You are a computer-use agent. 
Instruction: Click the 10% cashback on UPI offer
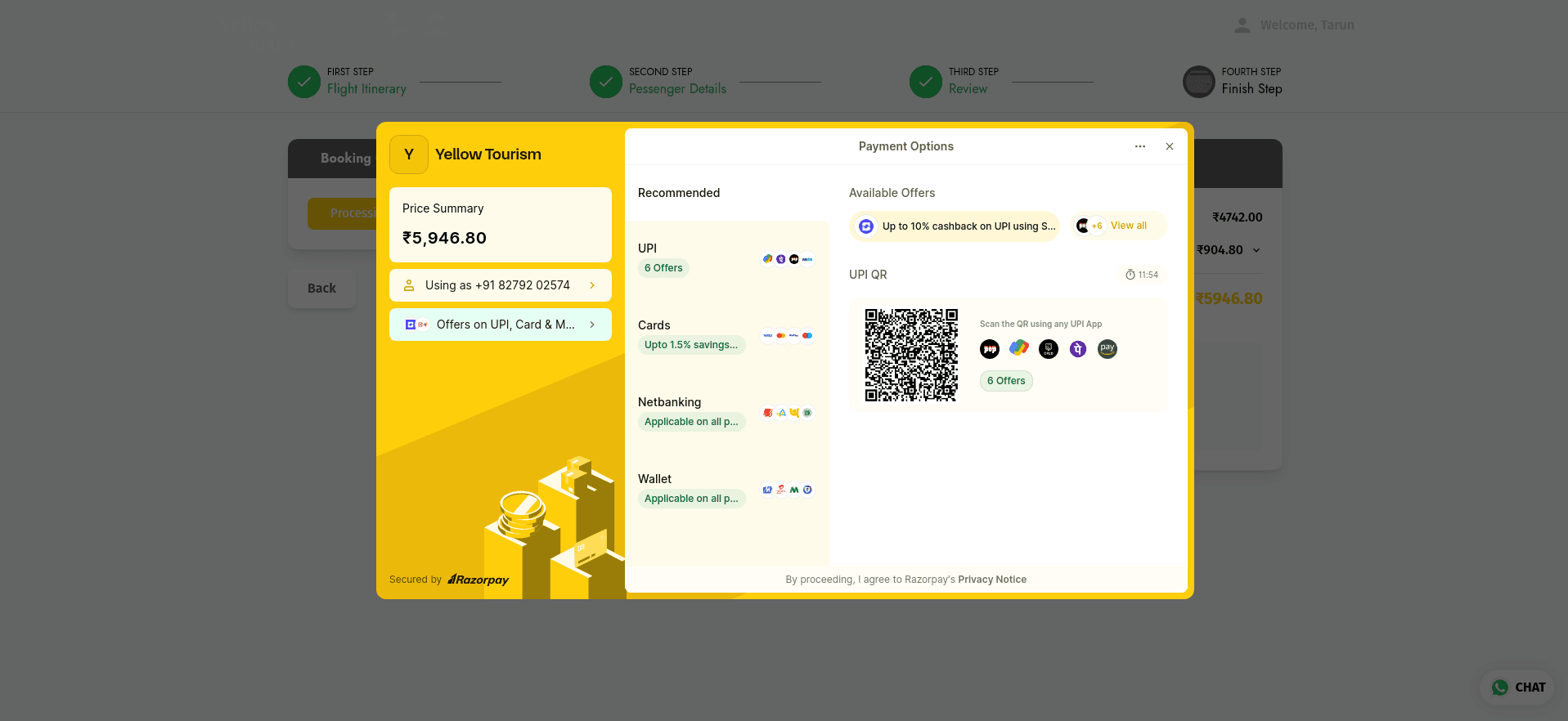click(955, 226)
